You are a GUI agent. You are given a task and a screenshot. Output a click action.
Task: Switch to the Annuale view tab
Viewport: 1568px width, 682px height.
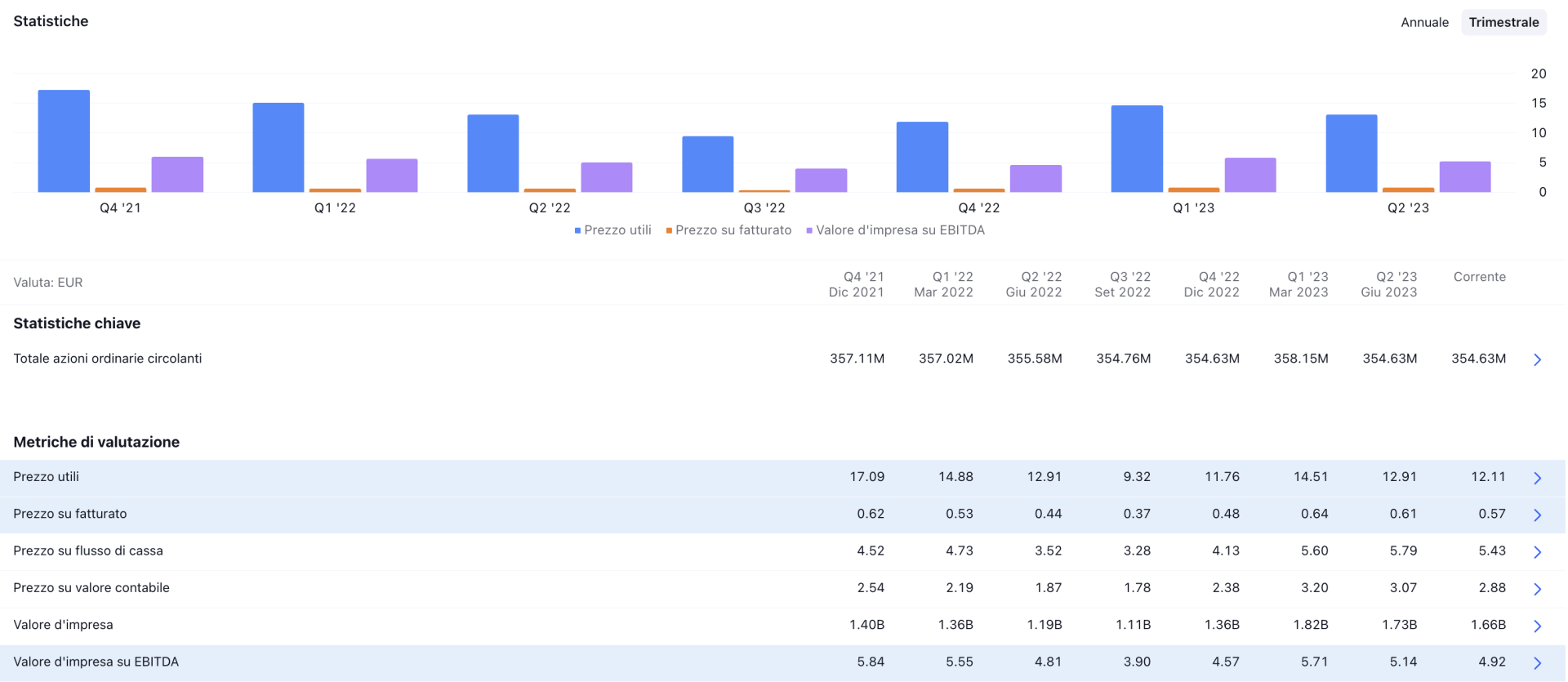[1424, 22]
